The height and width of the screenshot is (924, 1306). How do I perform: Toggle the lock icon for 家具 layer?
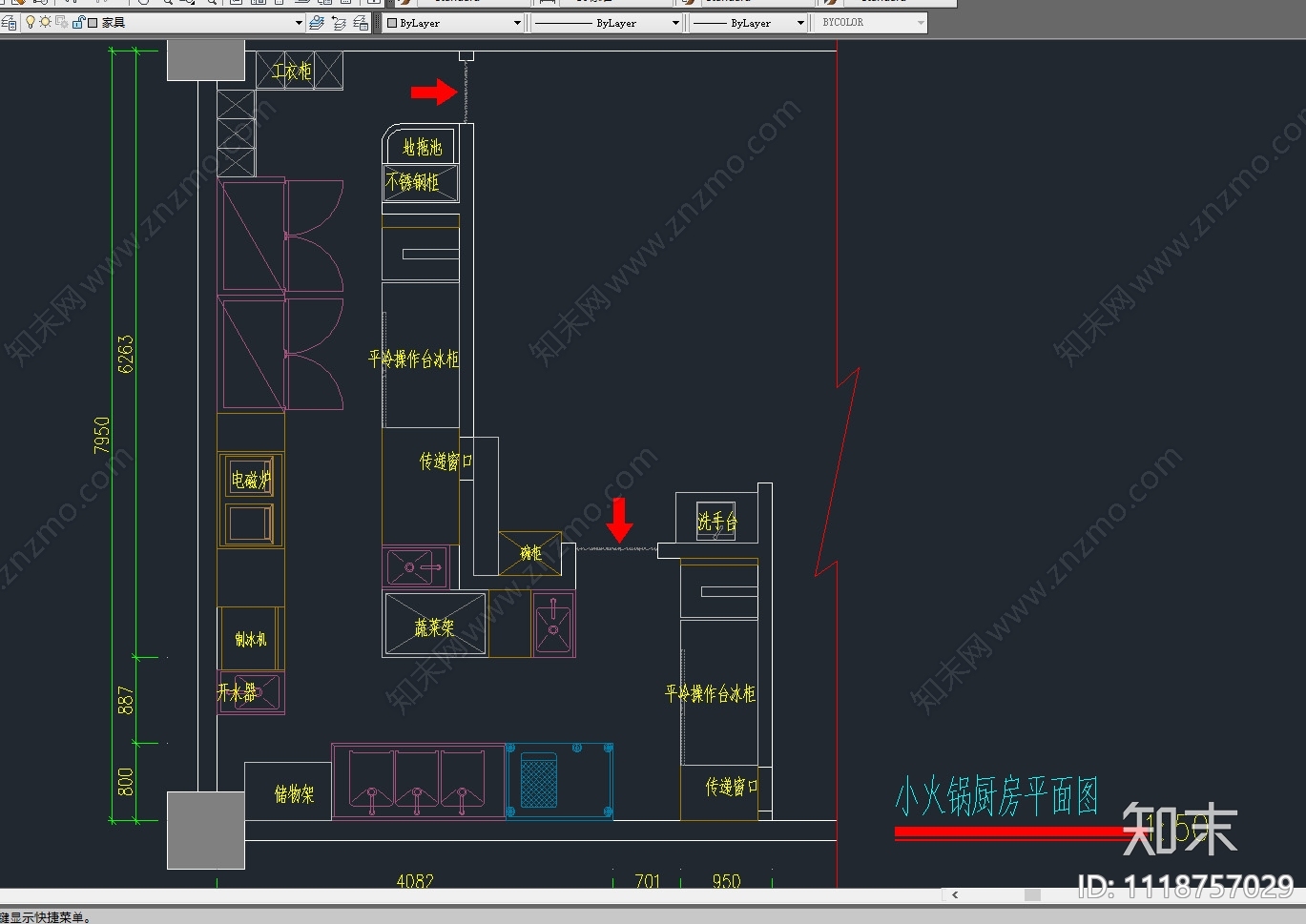tap(78, 22)
